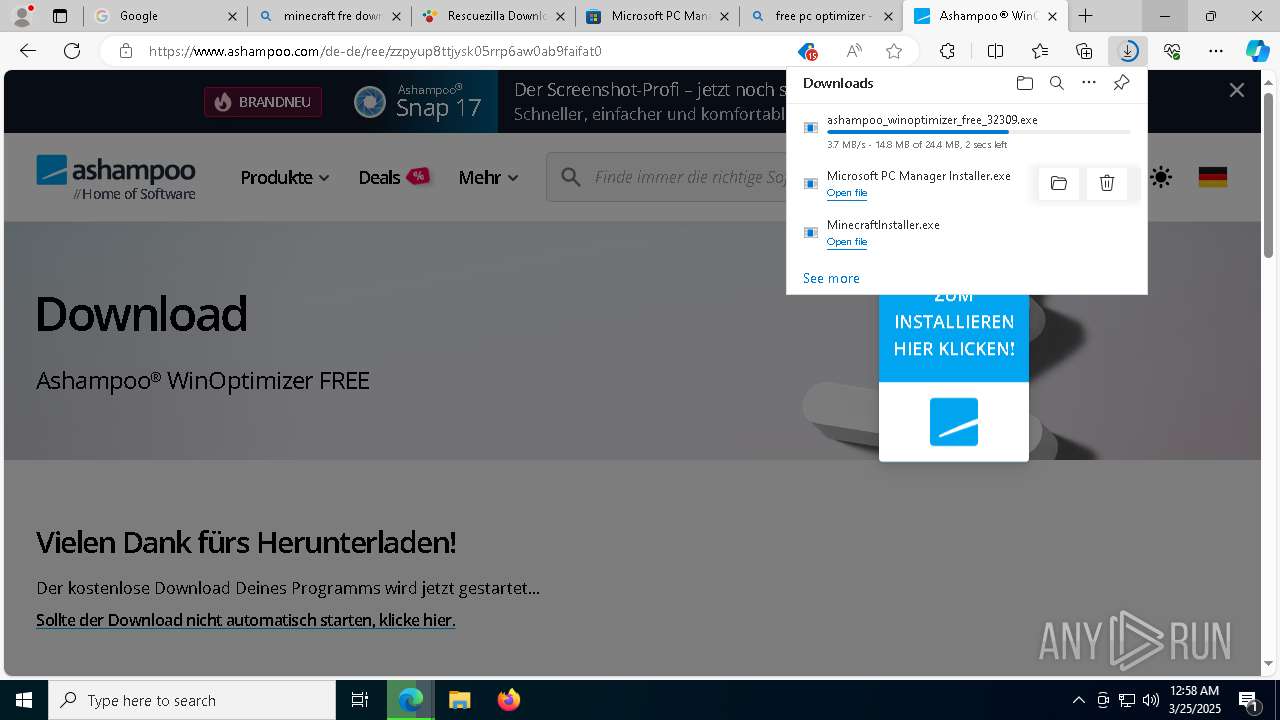Open more options in Downloads panel
The width and height of the screenshot is (1280, 720).
[x=1089, y=83]
